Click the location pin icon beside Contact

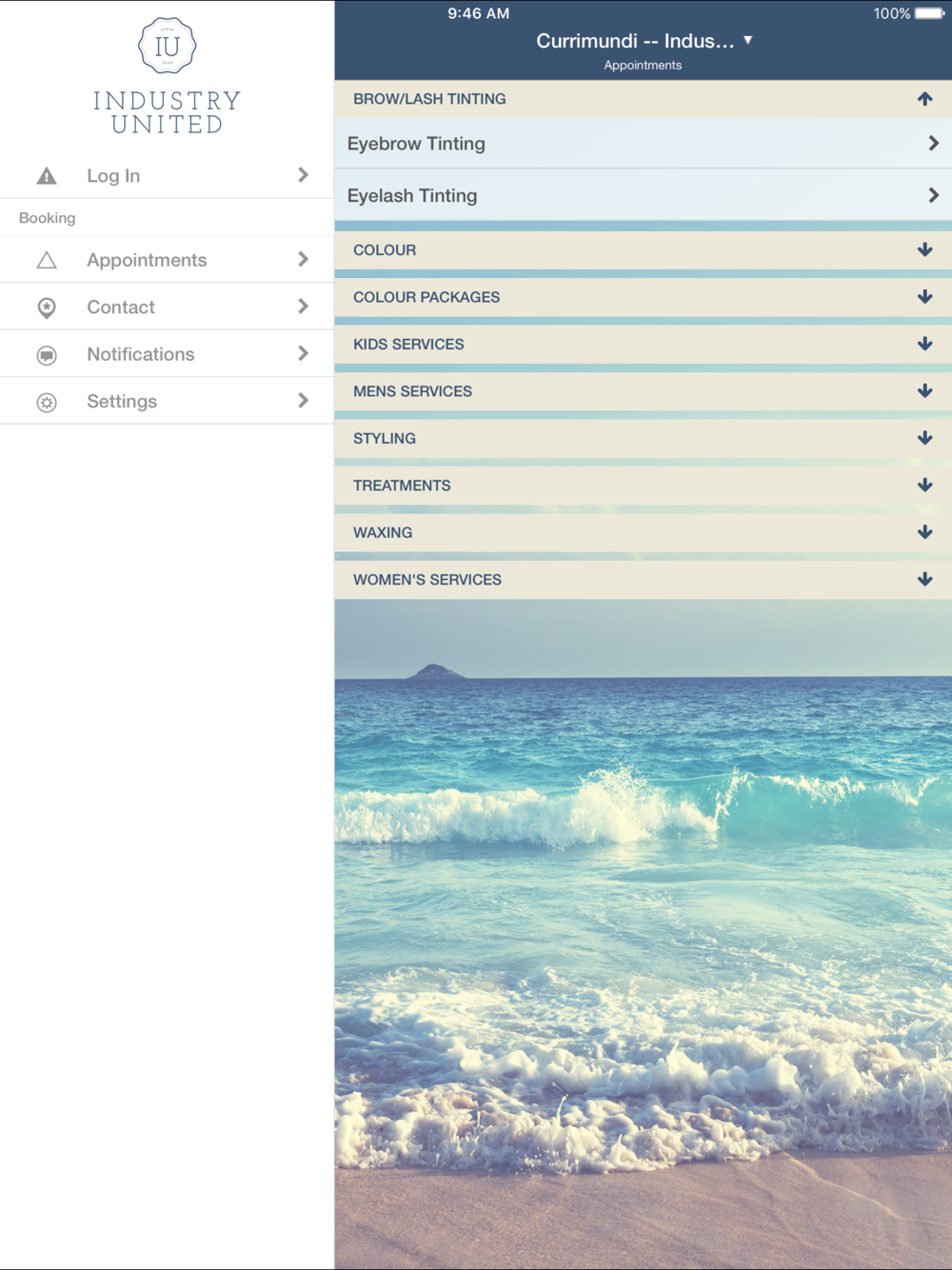coord(47,308)
